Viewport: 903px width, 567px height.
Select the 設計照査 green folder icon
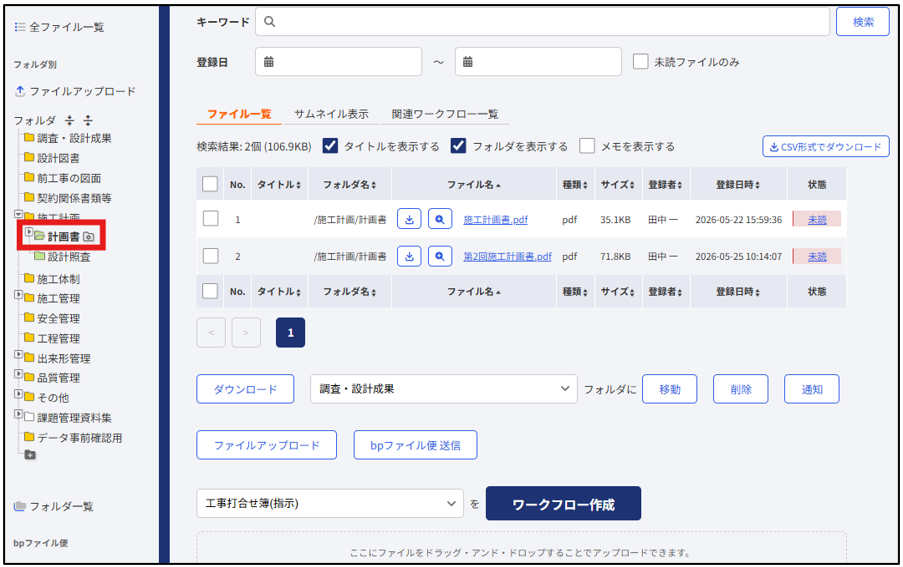click(39, 256)
